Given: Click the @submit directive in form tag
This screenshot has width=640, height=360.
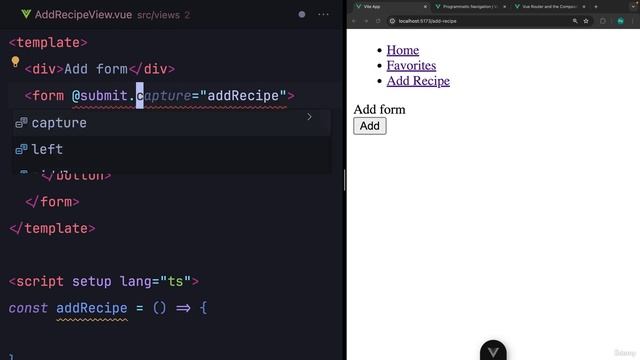Looking at the screenshot, I should (x=100, y=96).
